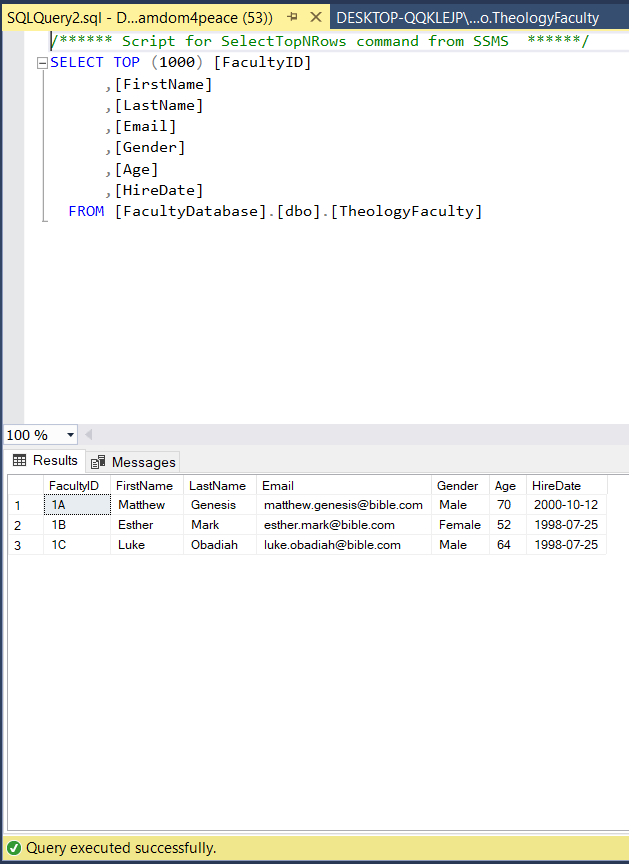The width and height of the screenshot is (629, 864).
Task: Click the FROM keyword in query
Action: coord(86,212)
